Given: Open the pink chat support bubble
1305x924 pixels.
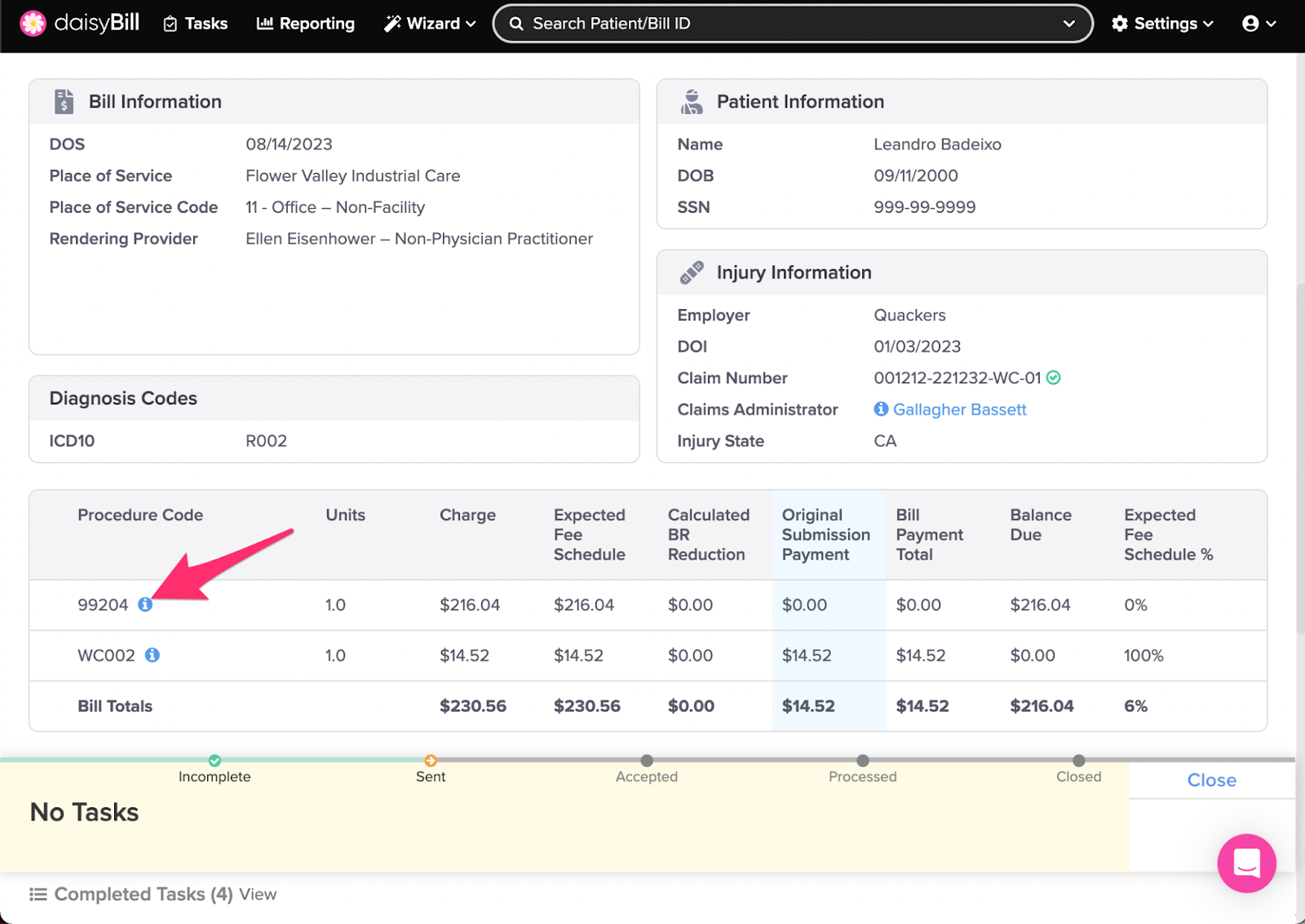Looking at the screenshot, I should 1246,863.
